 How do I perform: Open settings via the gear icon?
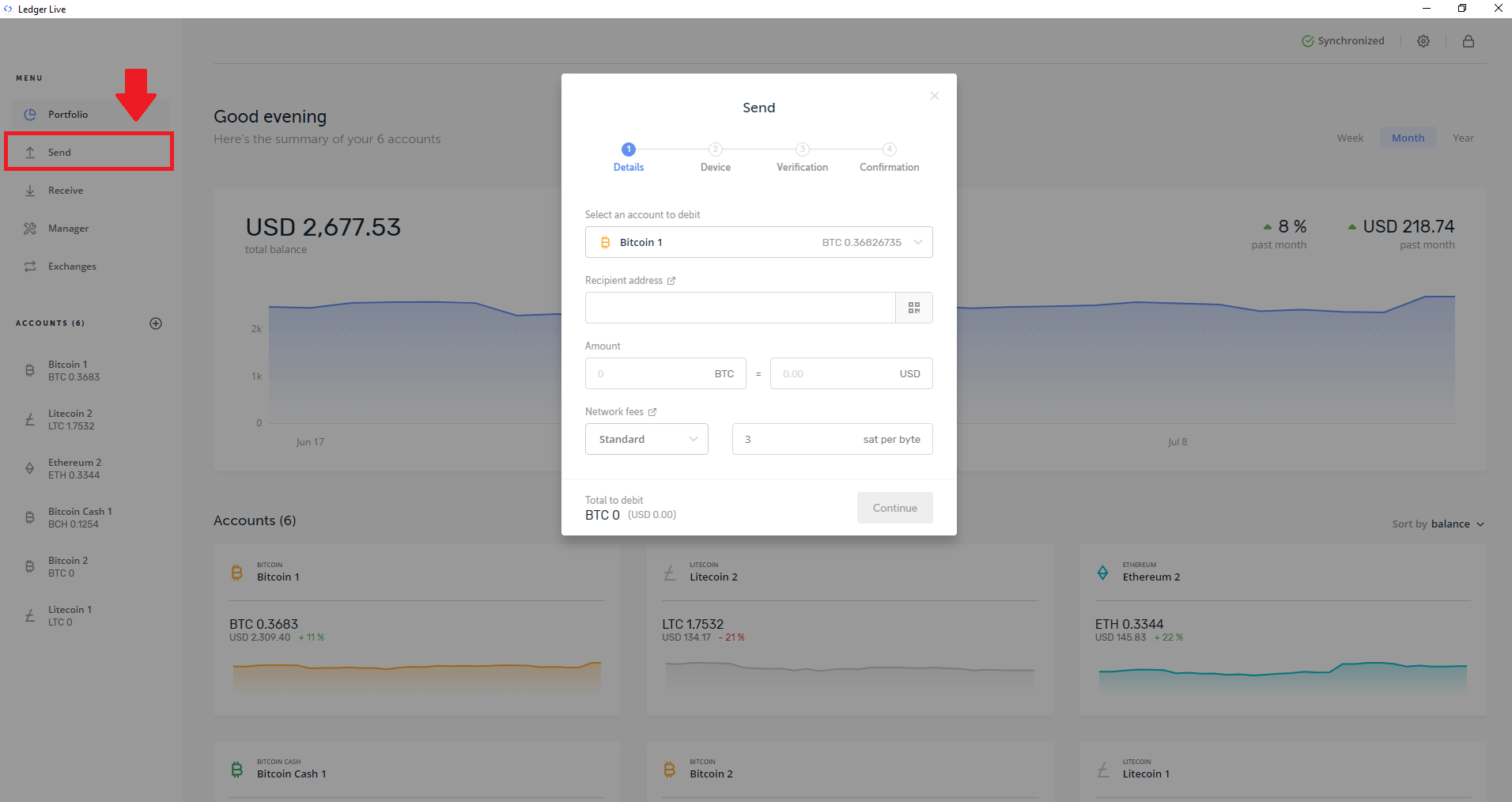tap(1423, 41)
